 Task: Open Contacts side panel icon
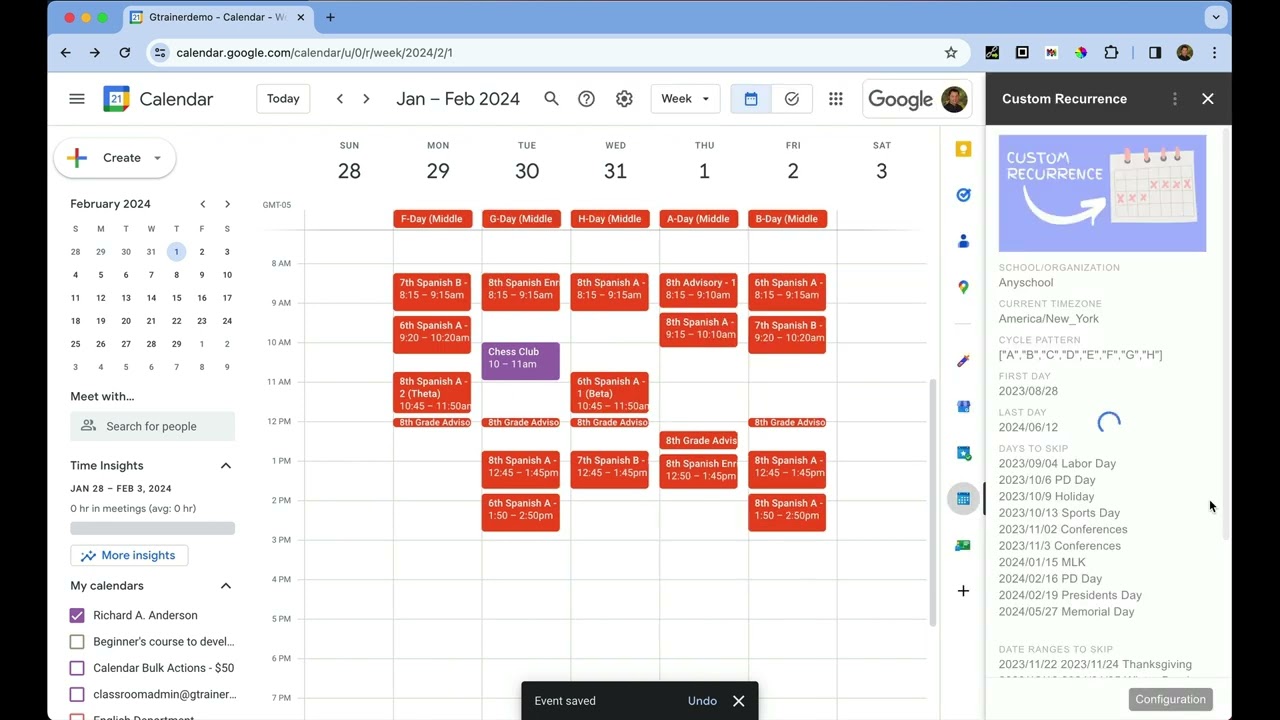point(963,241)
